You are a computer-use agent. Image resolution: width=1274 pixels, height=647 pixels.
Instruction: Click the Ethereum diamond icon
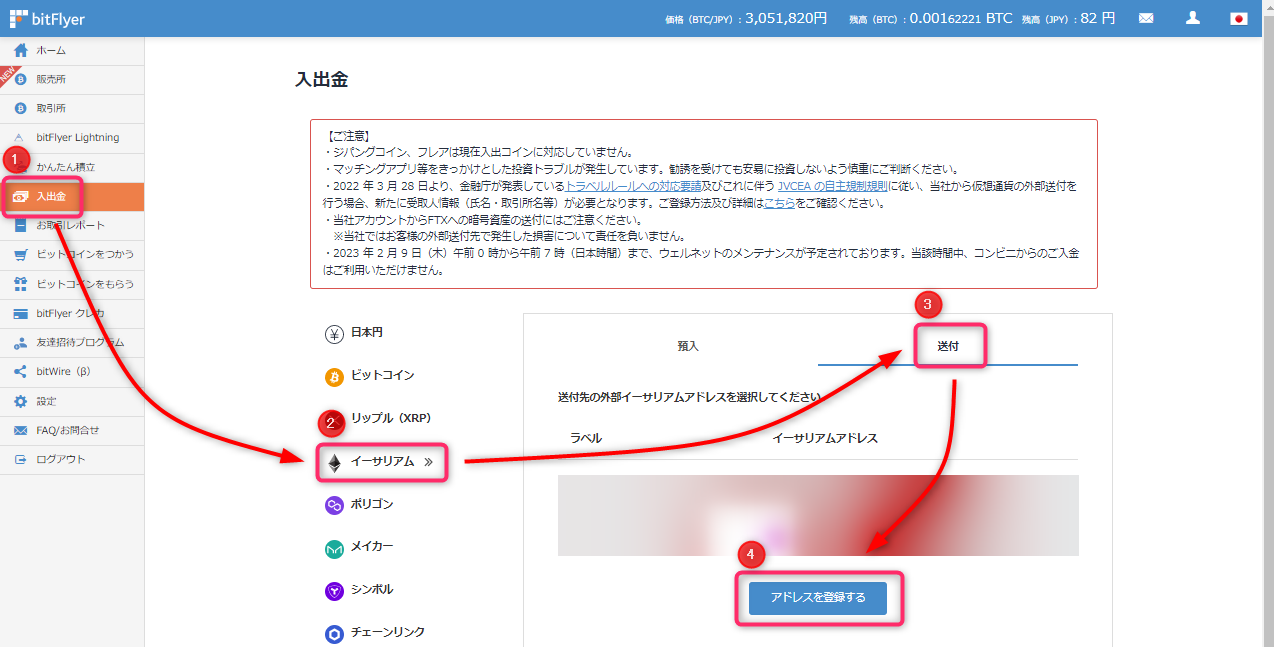[x=334, y=462]
